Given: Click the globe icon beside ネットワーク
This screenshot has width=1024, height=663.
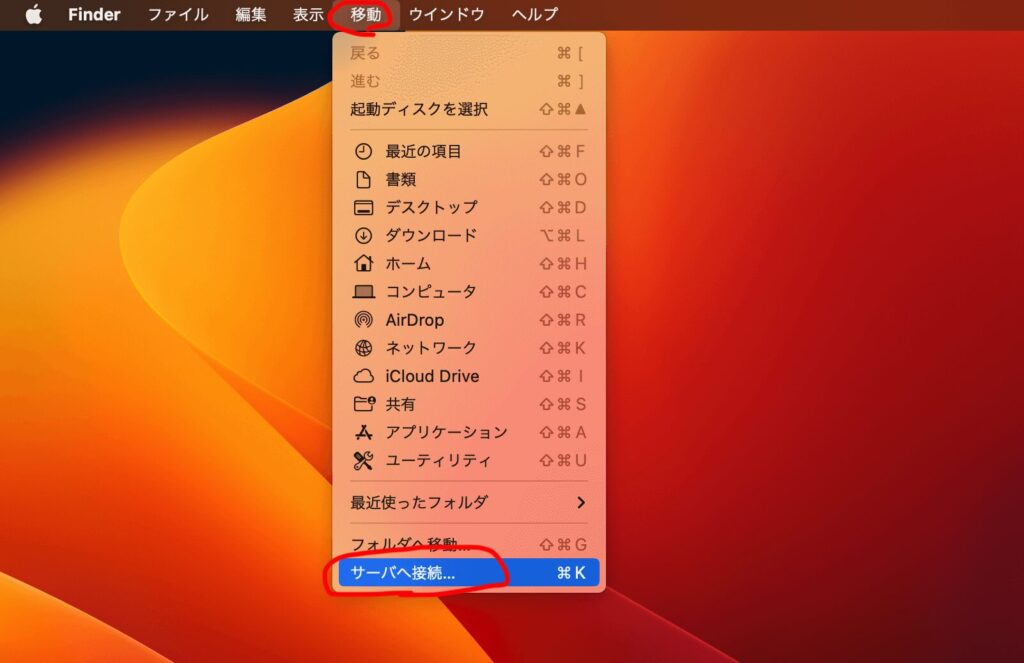Looking at the screenshot, I should click(364, 348).
